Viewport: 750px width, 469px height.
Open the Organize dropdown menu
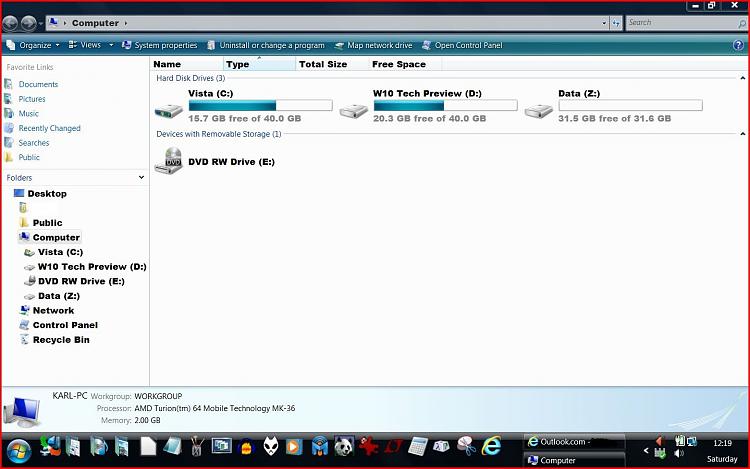pos(33,45)
